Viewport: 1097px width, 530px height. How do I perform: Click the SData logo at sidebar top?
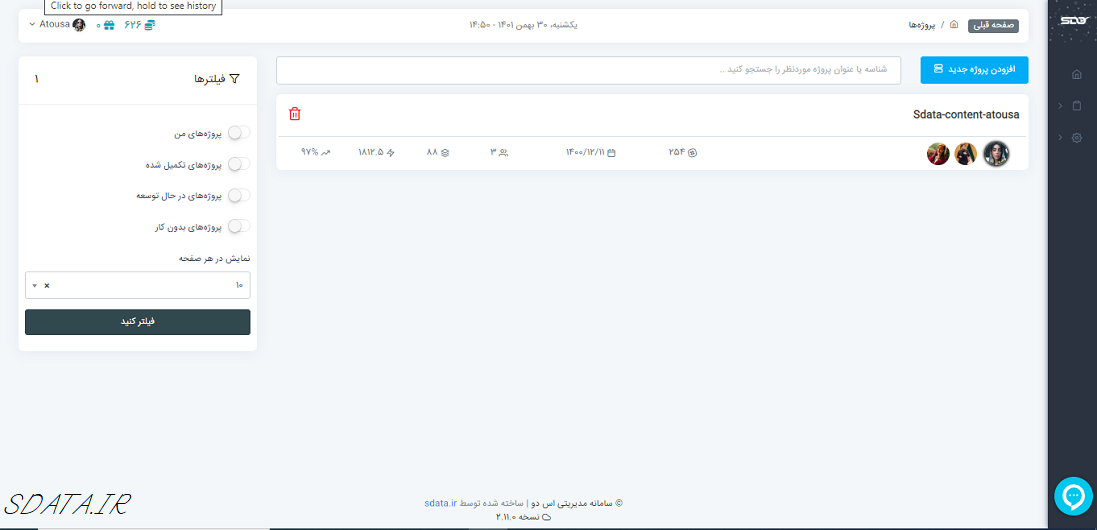point(1074,19)
